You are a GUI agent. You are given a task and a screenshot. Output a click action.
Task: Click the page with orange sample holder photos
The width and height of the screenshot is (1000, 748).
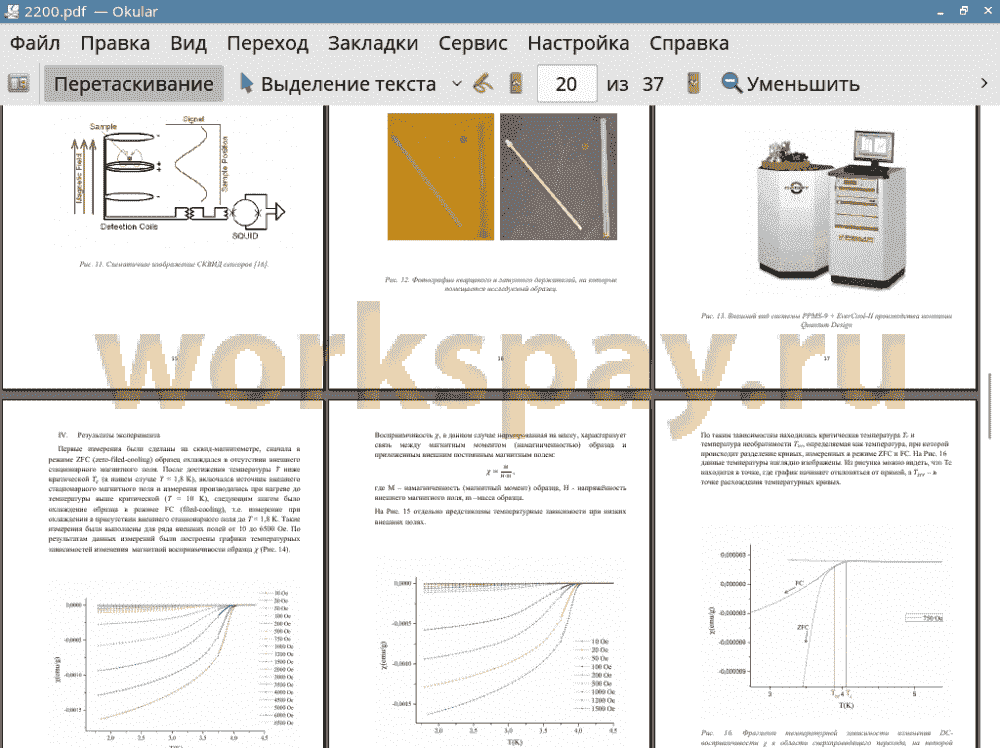click(489, 247)
